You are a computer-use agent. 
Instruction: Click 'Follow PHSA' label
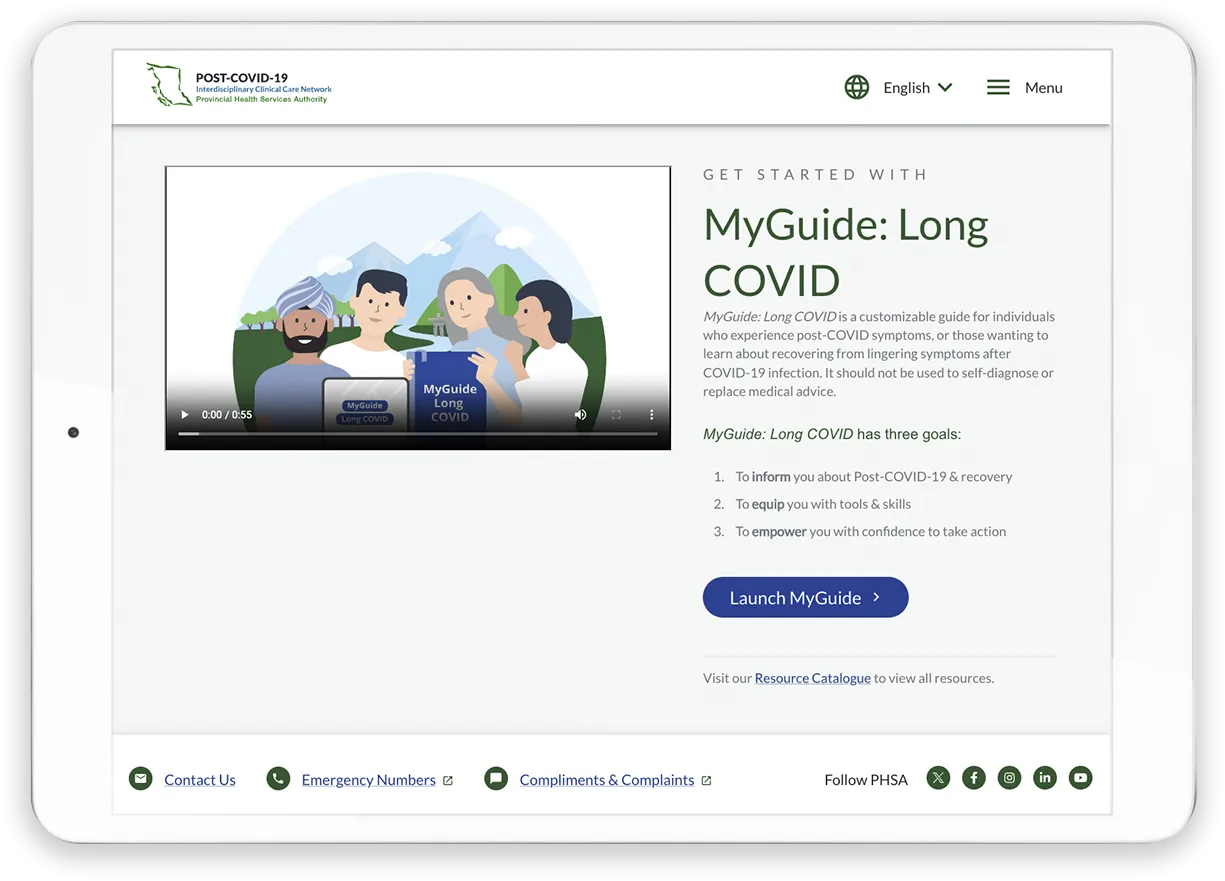[x=866, y=780]
